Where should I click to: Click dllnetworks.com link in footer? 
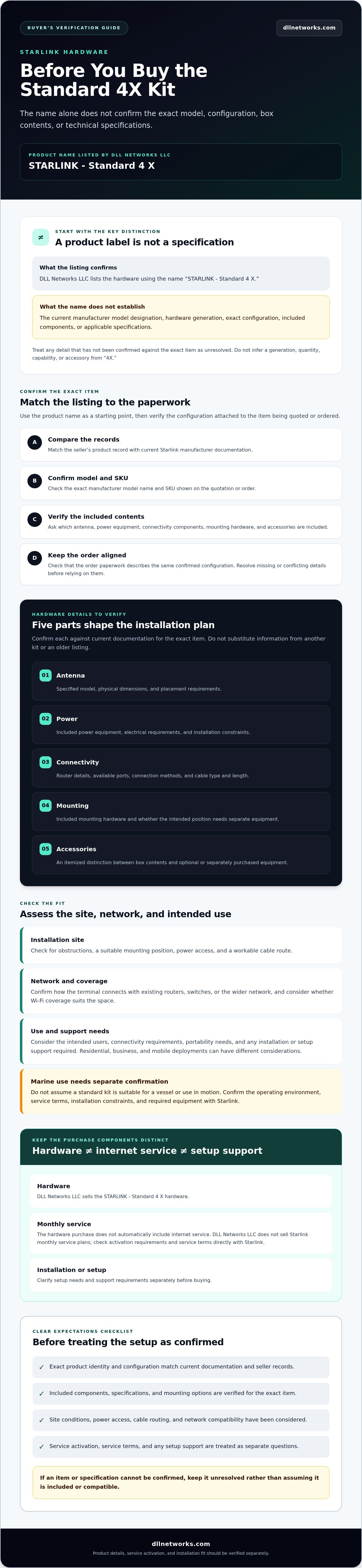[x=181, y=1544]
